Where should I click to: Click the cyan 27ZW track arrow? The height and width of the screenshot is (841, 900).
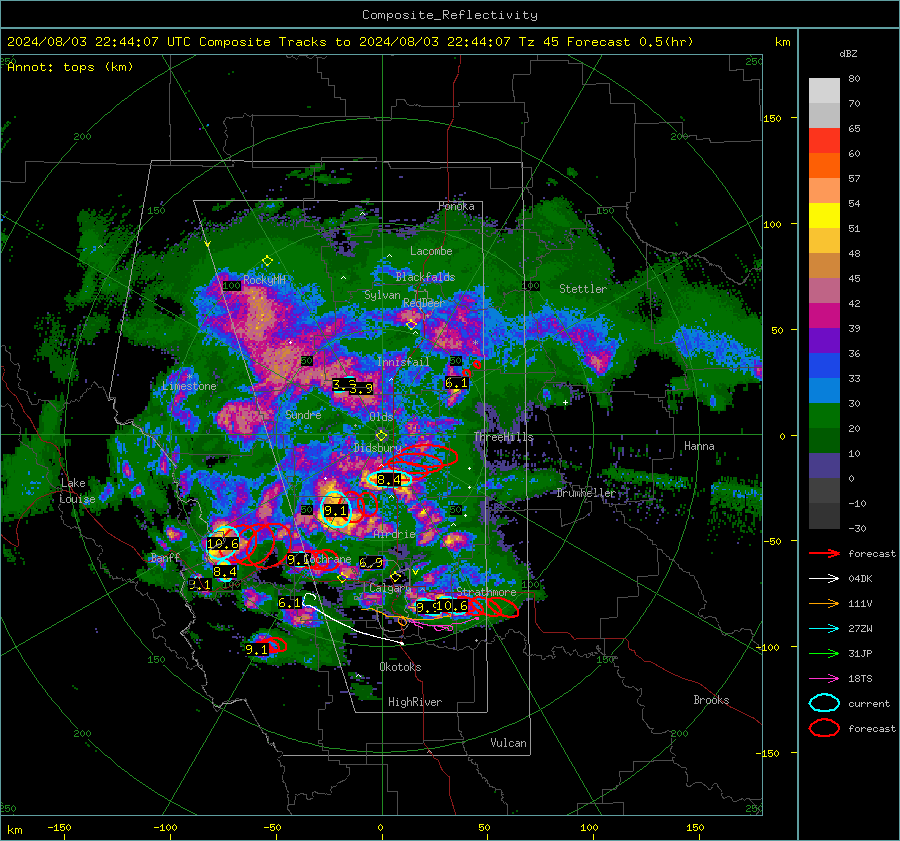[x=824, y=629]
